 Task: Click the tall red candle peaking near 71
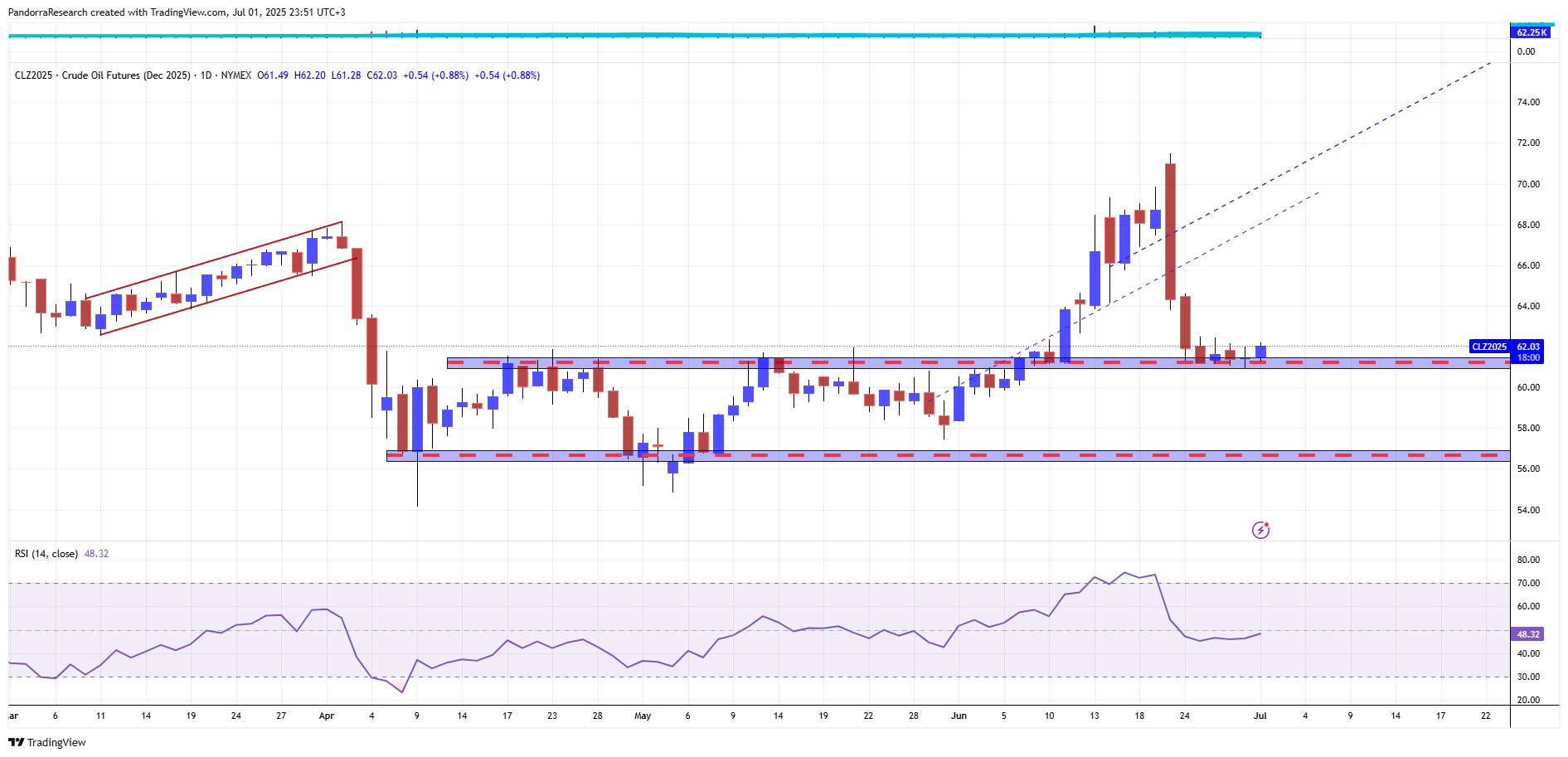(1170, 231)
